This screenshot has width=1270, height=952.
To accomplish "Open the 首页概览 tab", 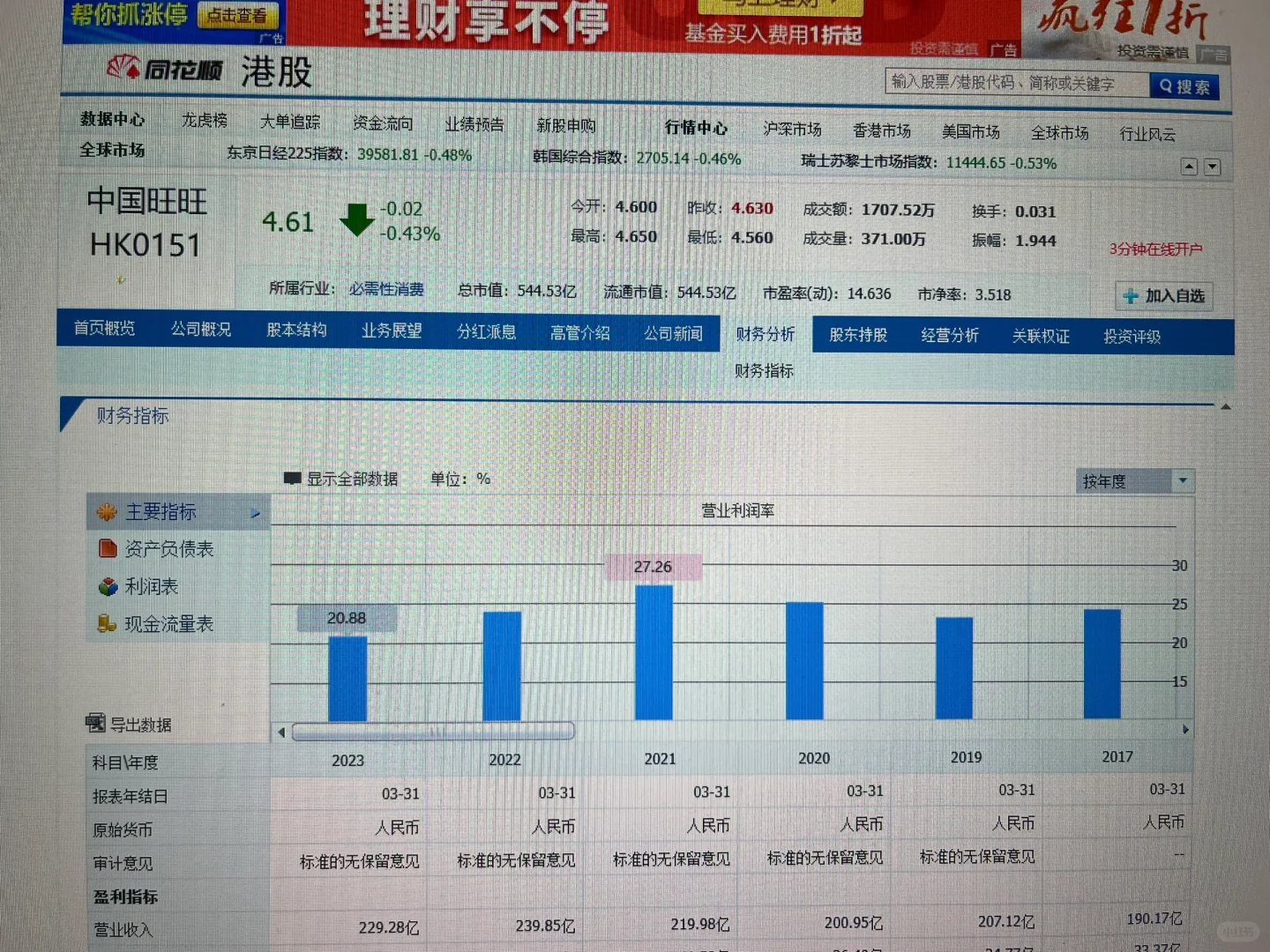I will (x=104, y=328).
